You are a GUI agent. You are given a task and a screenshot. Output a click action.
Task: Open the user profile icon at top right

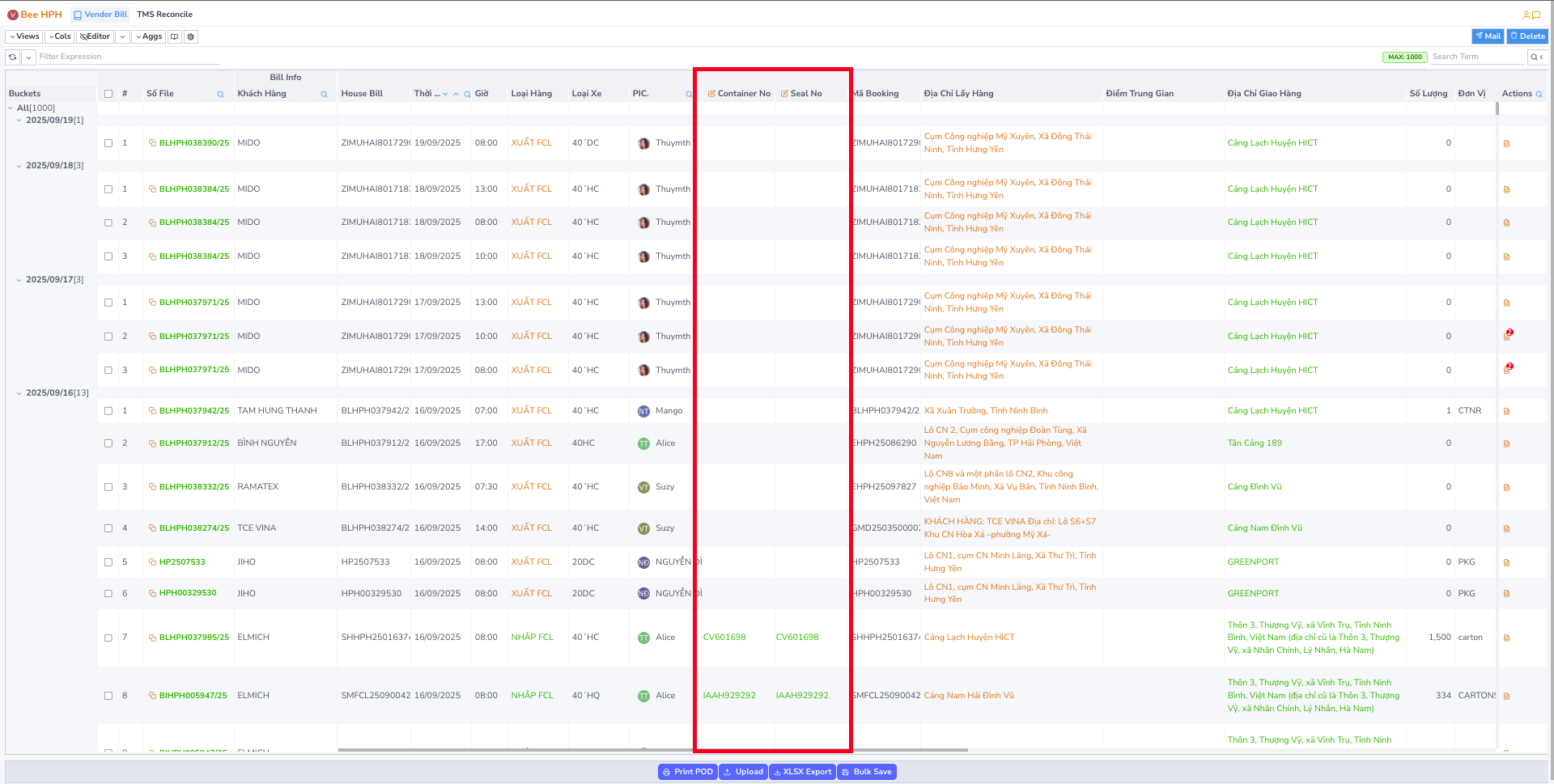click(1526, 15)
